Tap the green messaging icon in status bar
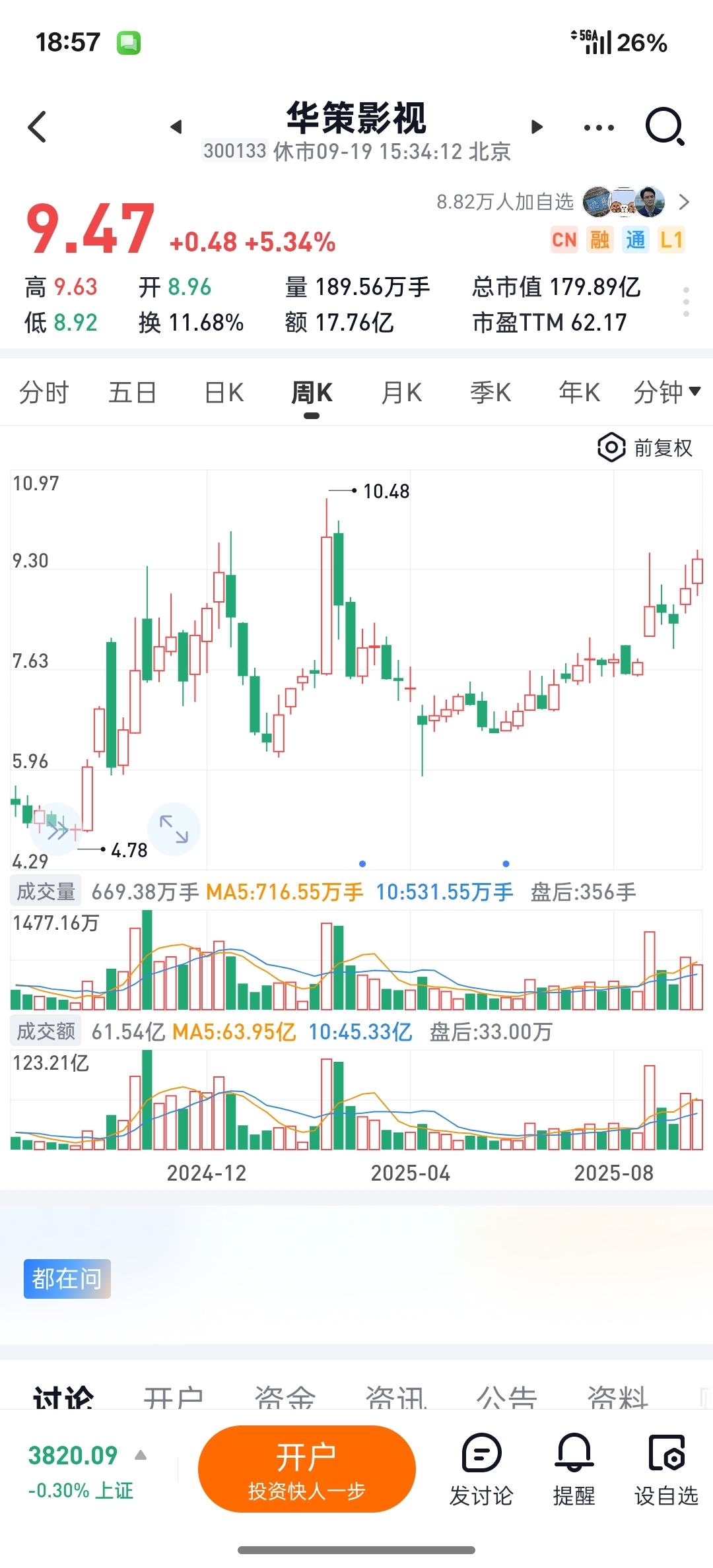The height and width of the screenshot is (1568, 713). tap(129, 43)
